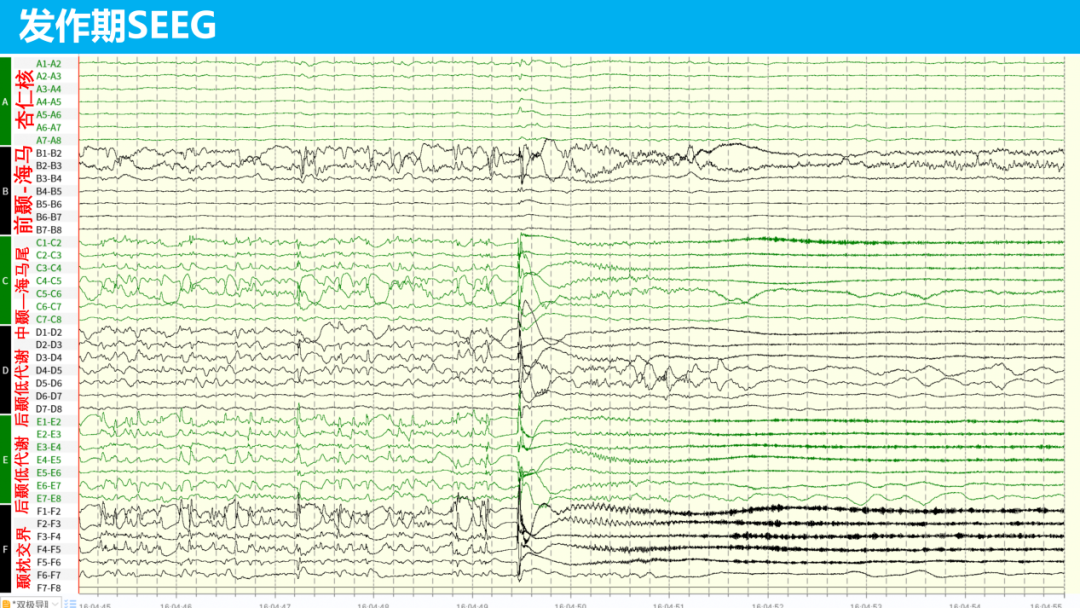
Task: Click the checklist channel settings icon
Action: (70, 604)
